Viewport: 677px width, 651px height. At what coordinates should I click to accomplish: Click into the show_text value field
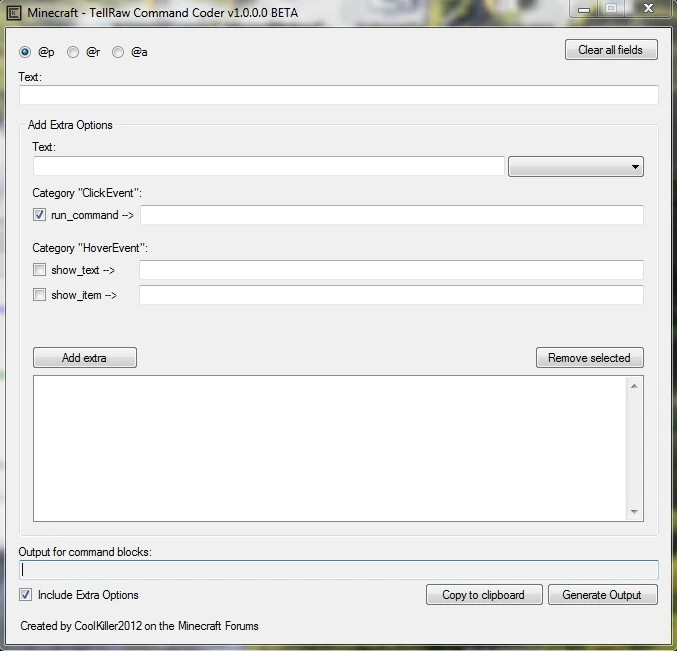tap(391, 270)
